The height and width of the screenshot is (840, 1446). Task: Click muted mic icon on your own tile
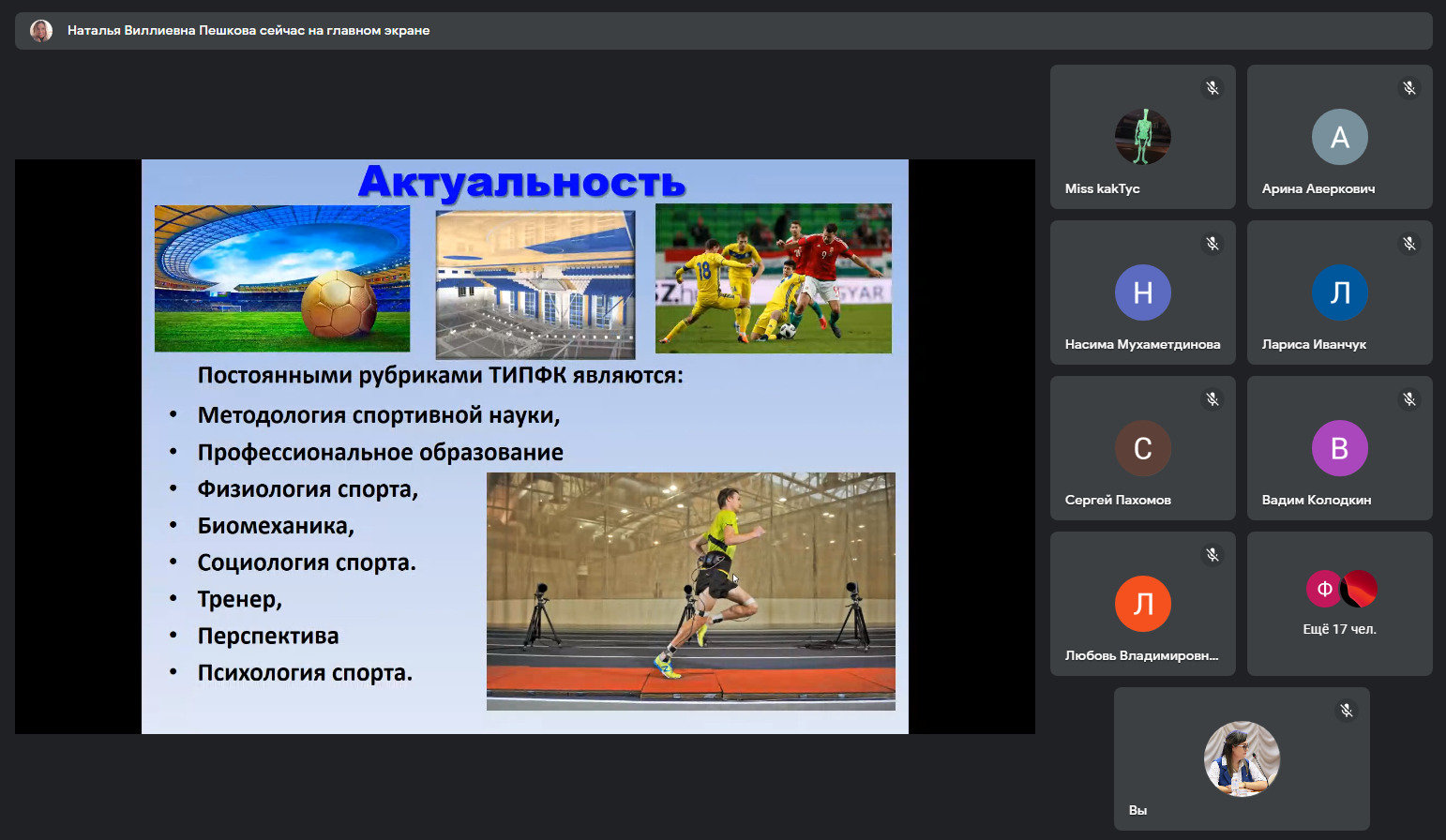tap(1347, 711)
